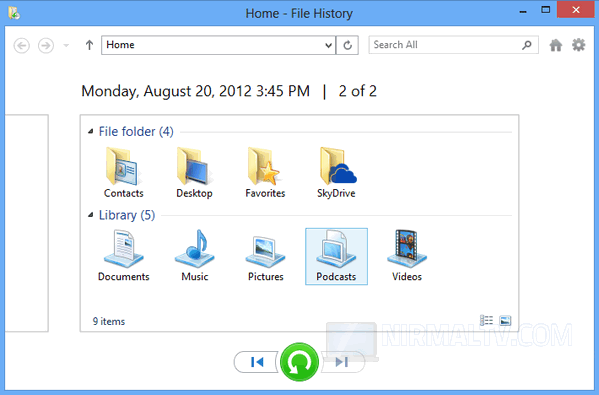Go to next version
The width and height of the screenshot is (599, 395).
pos(342,362)
